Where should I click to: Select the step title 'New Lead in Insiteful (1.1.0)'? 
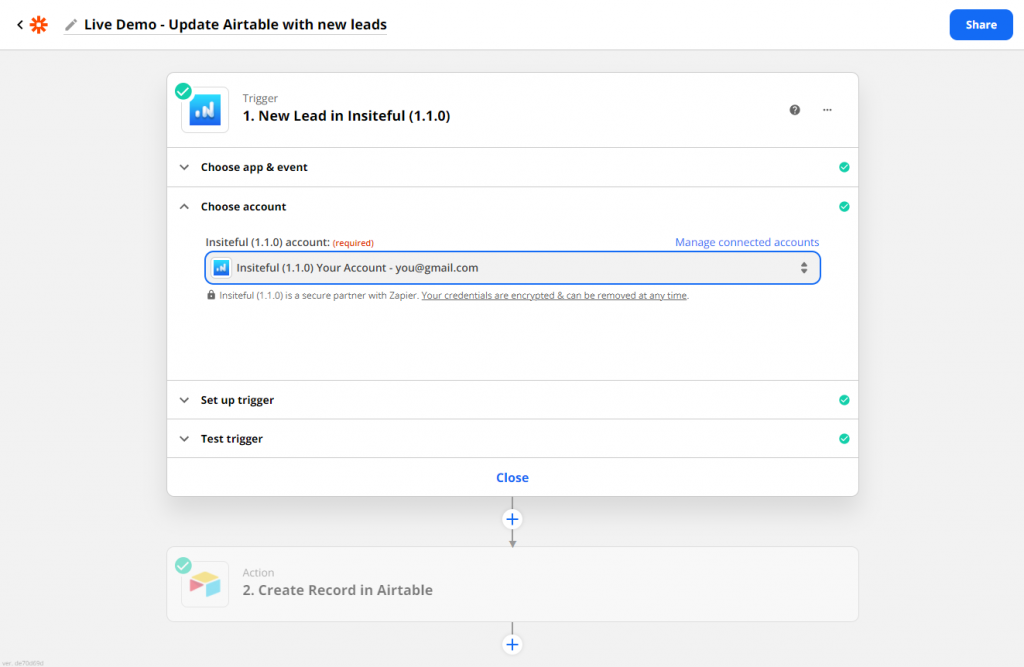pyautogui.click(x=346, y=116)
